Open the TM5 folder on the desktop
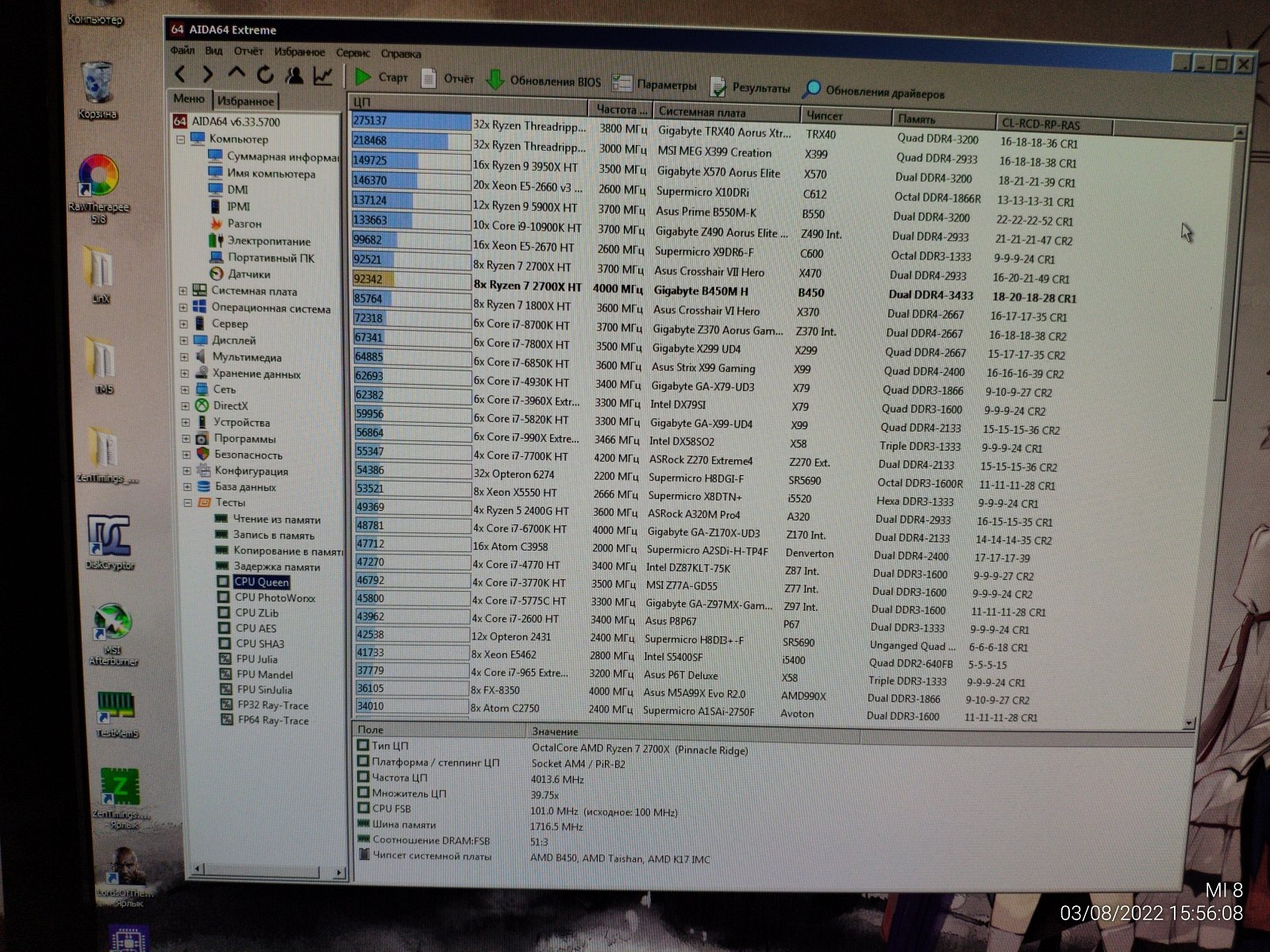 tap(104, 365)
